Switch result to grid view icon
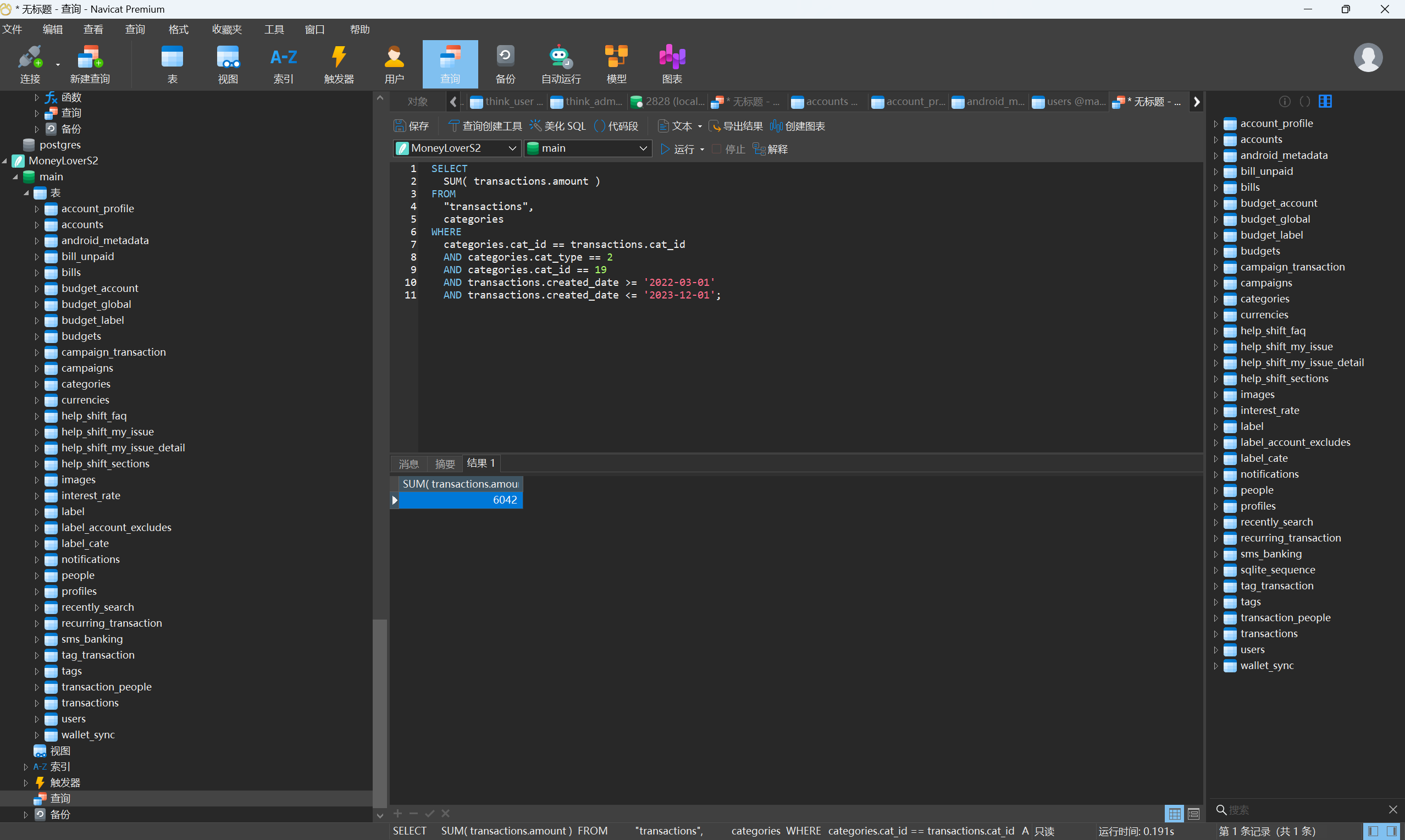 tap(1174, 814)
